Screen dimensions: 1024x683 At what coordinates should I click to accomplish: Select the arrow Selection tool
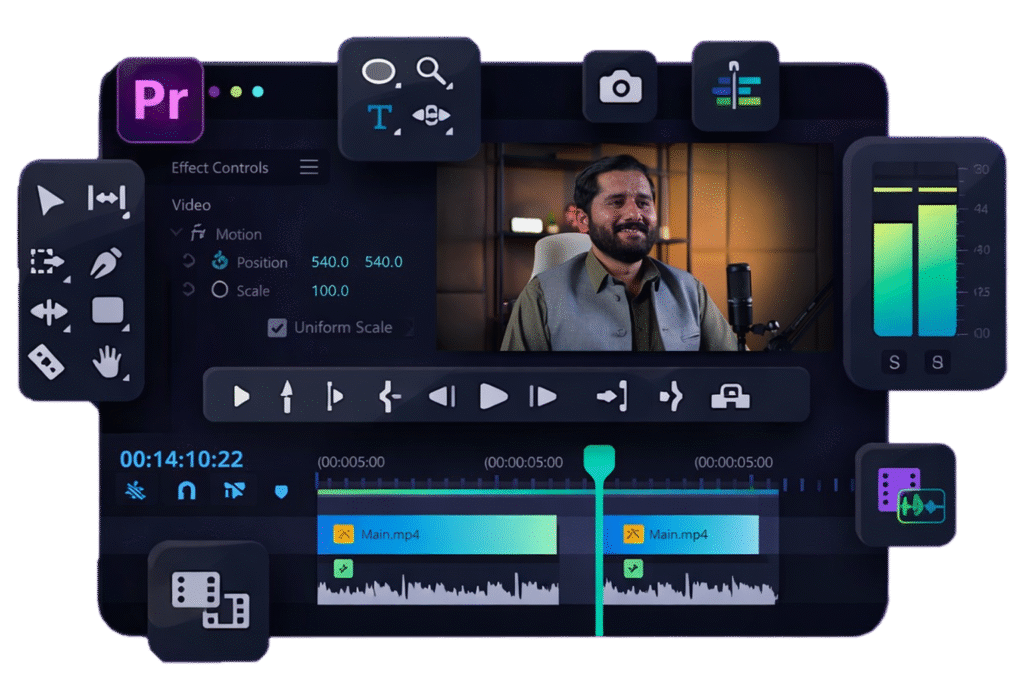pyautogui.click(x=49, y=201)
